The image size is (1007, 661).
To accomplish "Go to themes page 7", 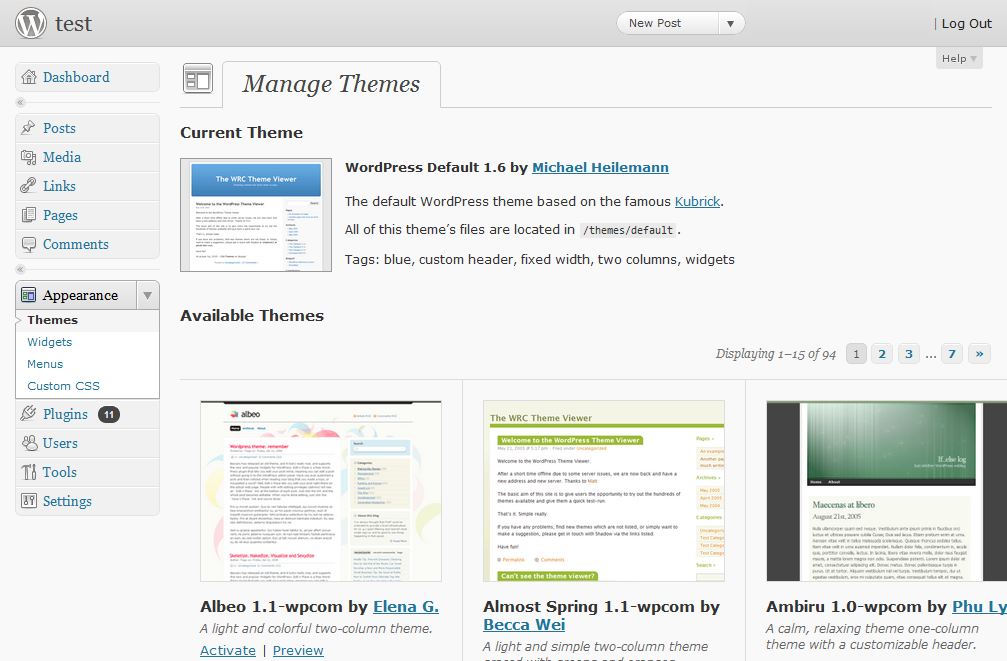I will [x=952, y=354].
